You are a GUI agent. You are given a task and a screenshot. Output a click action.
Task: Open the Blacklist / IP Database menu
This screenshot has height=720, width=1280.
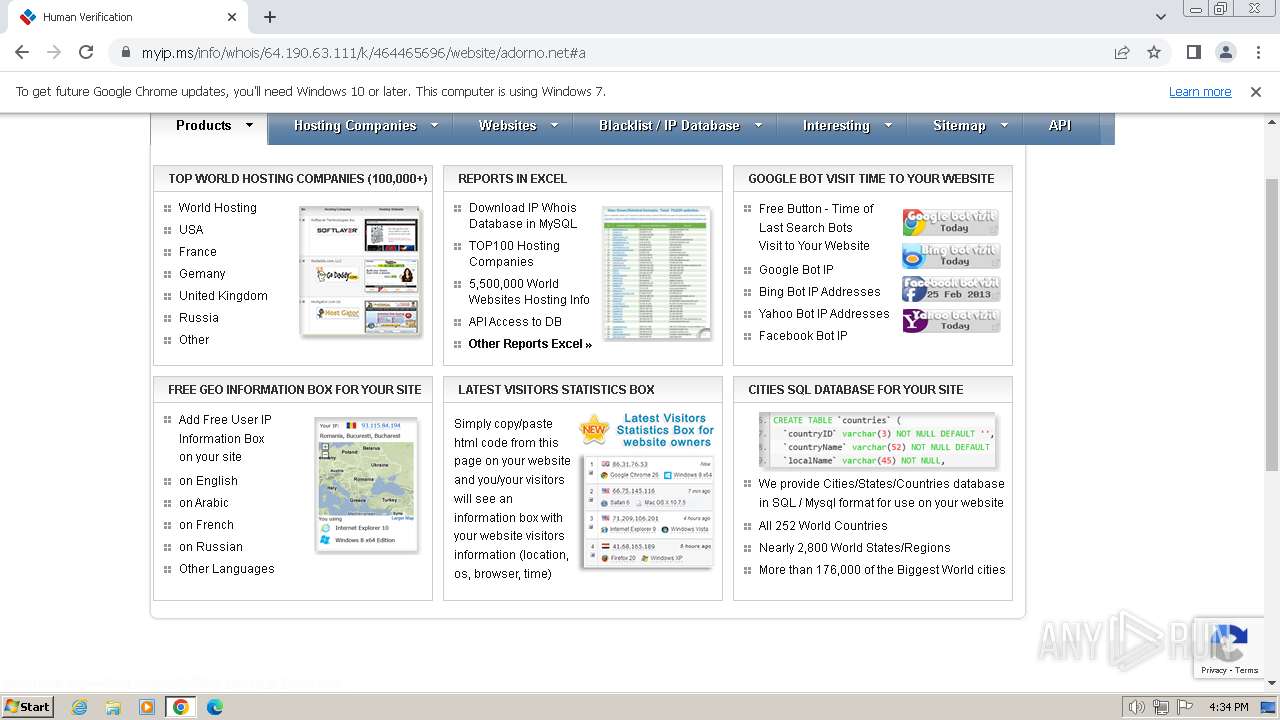tap(669, 126)
